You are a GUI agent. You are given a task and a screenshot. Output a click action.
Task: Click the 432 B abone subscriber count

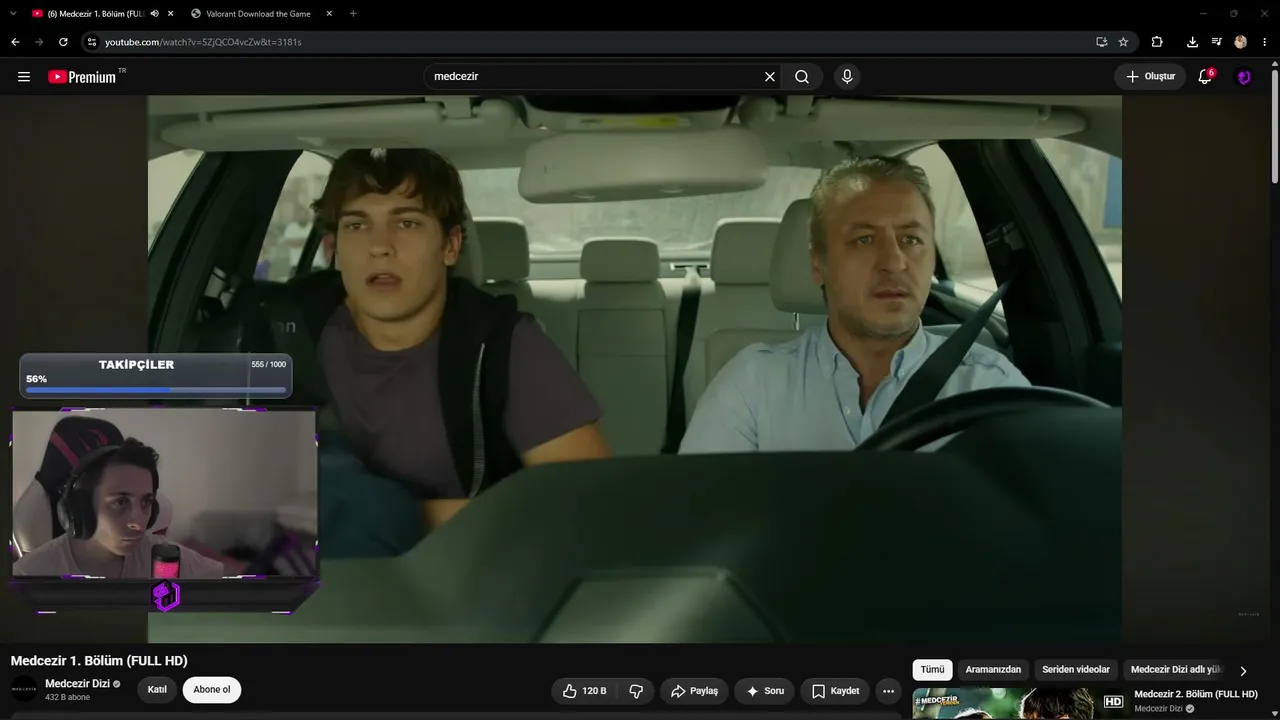point(67,697)
